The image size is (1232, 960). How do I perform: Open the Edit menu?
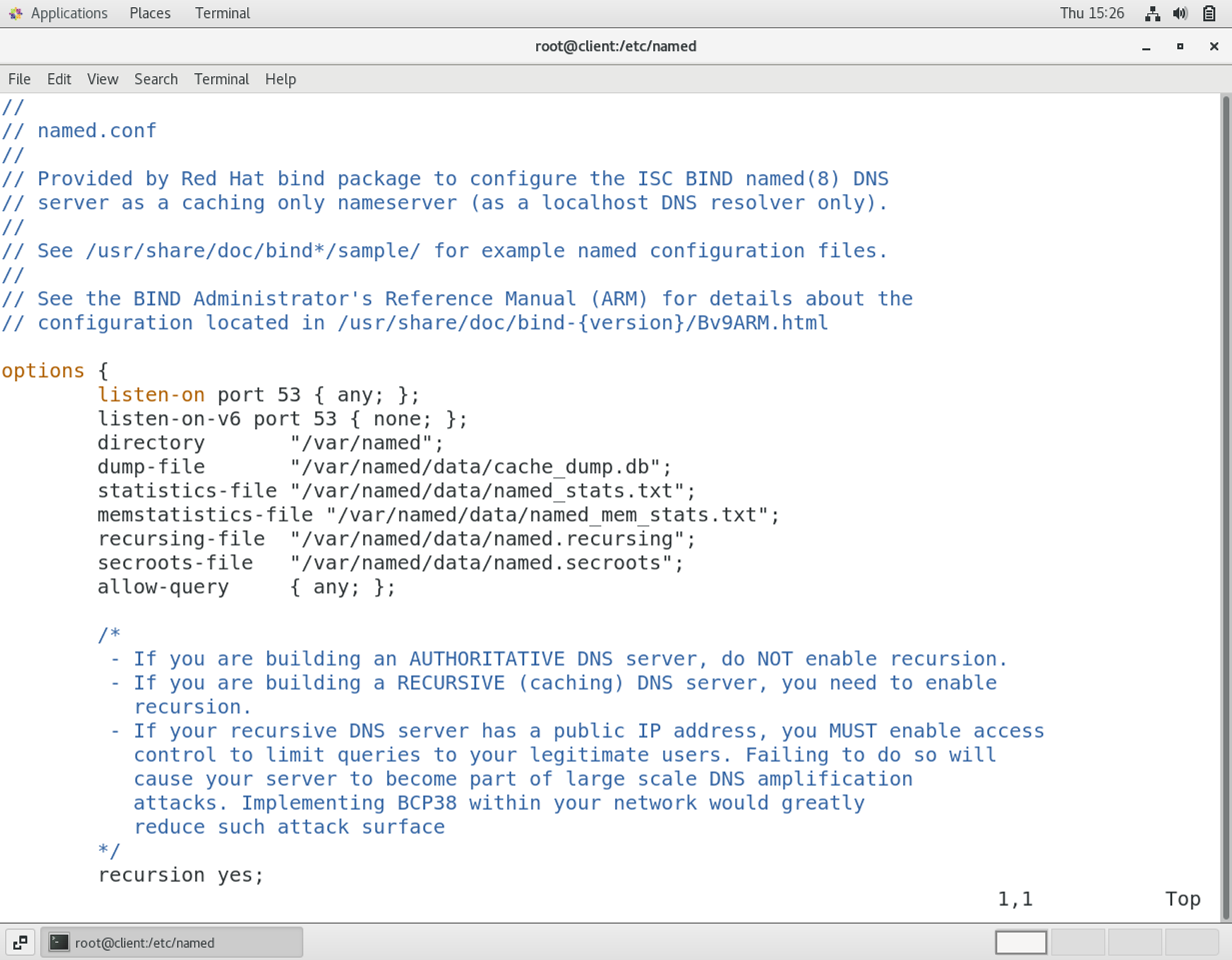59,79
